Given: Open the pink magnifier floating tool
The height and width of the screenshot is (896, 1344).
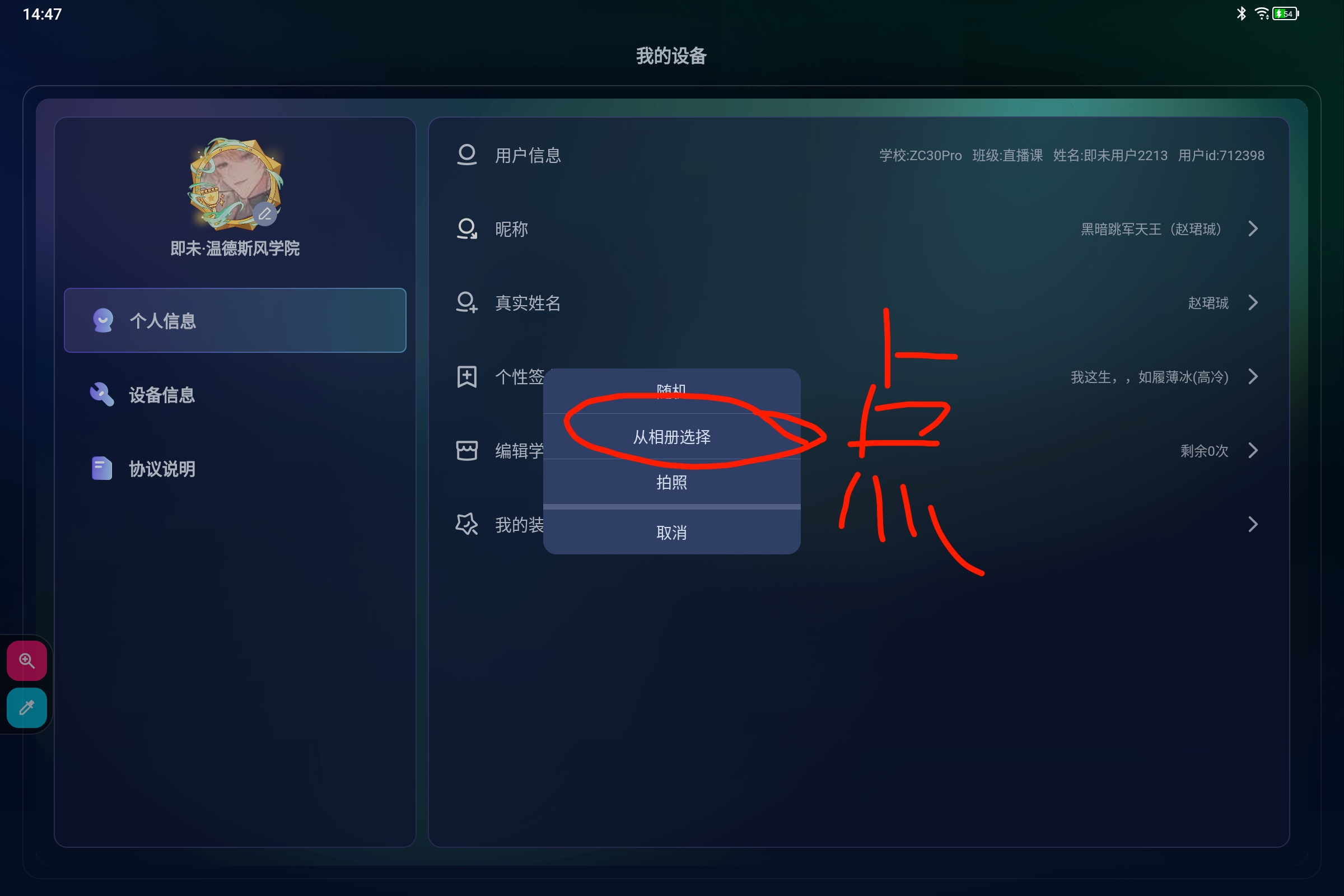Looking at the screenshot, I should click(x=27, y=661).
